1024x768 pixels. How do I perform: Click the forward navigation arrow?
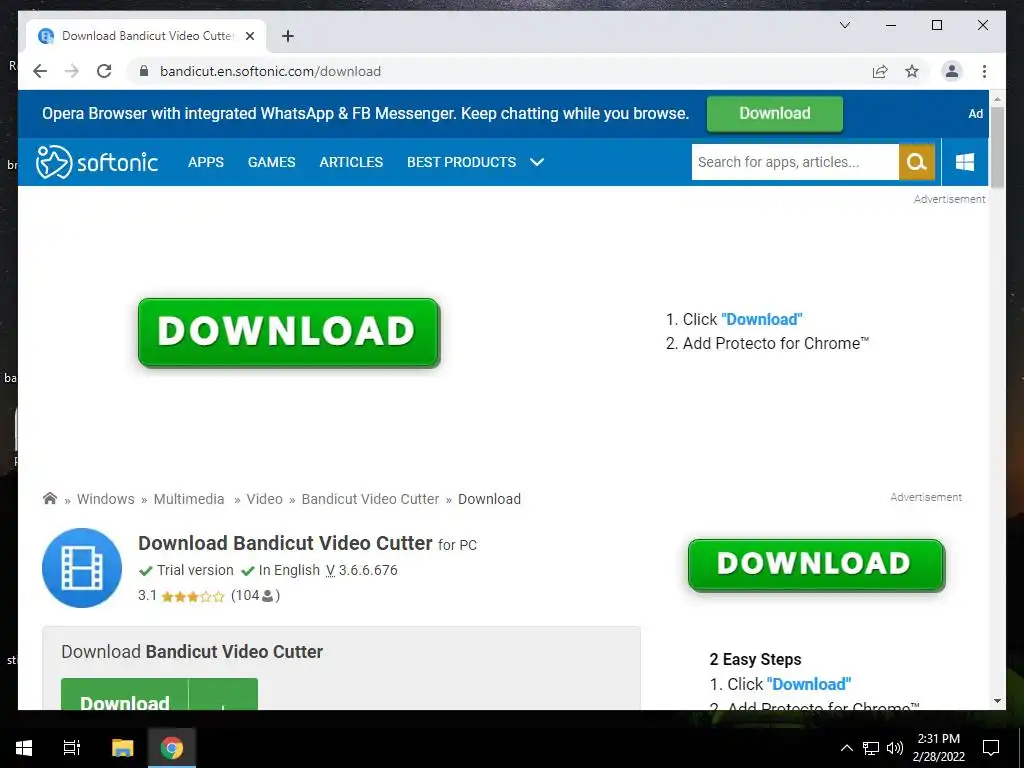click(72, 71)
